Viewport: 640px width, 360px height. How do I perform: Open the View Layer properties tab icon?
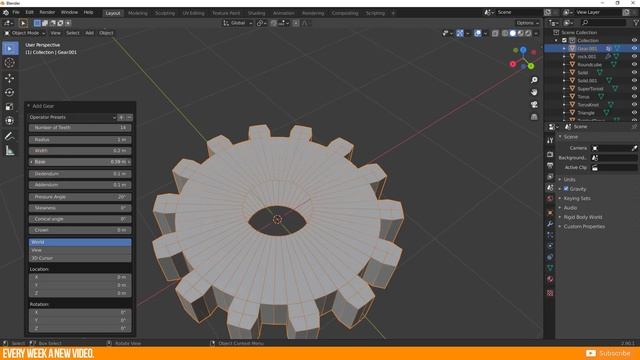(550, 177)
